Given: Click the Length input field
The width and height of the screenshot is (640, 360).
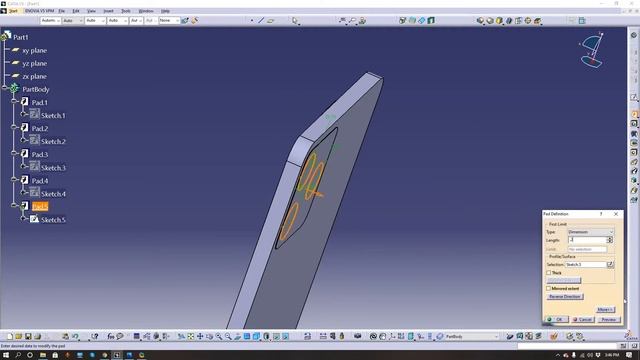Looking at the screenshot, I should (587, 240).
